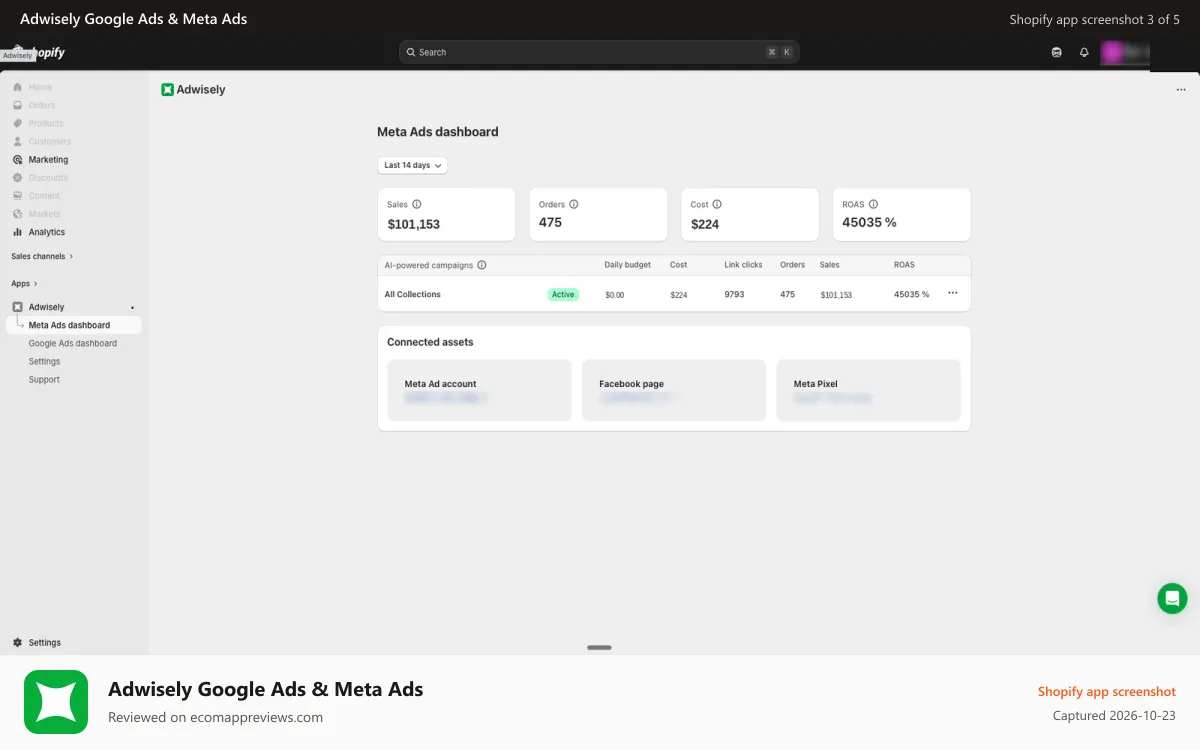The height and width of the screenshot is (750, 1200).
Task: Click the bottom drag handle bar
Action: pyautogui.click(x=599, y=647)
